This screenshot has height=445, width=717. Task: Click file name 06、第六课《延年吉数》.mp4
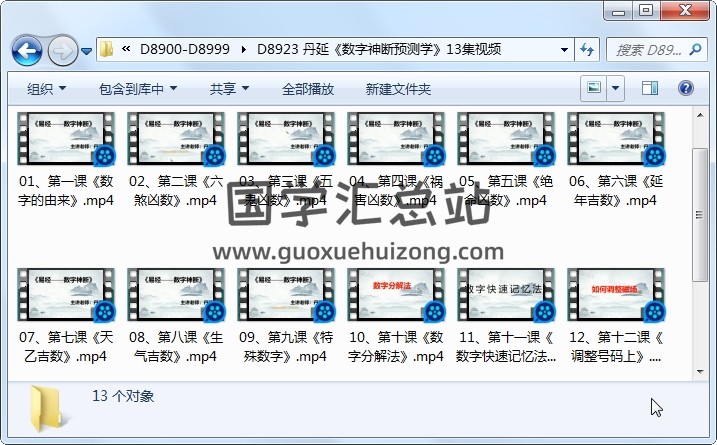tap(616, 191)
